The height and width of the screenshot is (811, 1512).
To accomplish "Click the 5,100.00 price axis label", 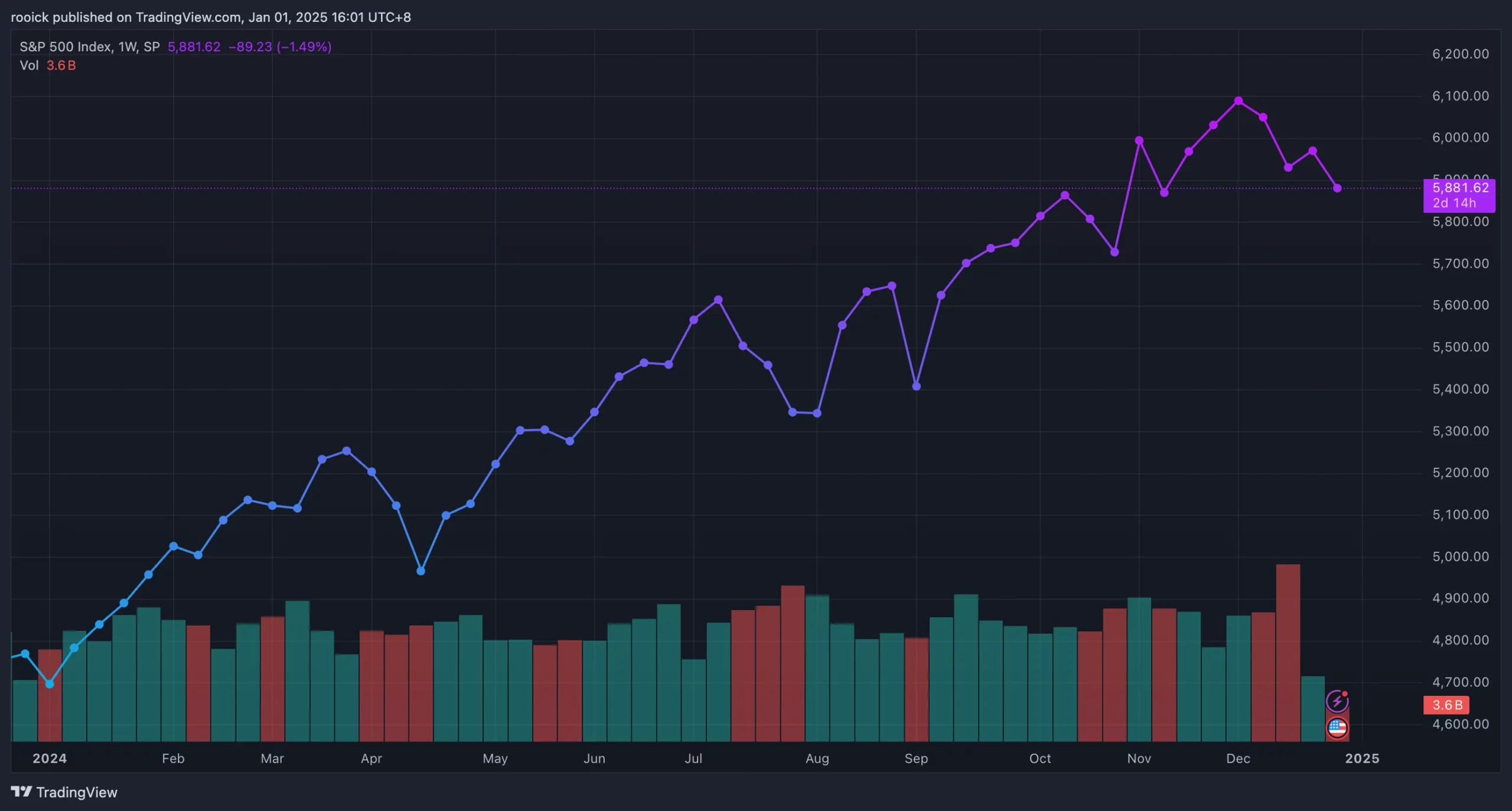I will coord(1461,514).
